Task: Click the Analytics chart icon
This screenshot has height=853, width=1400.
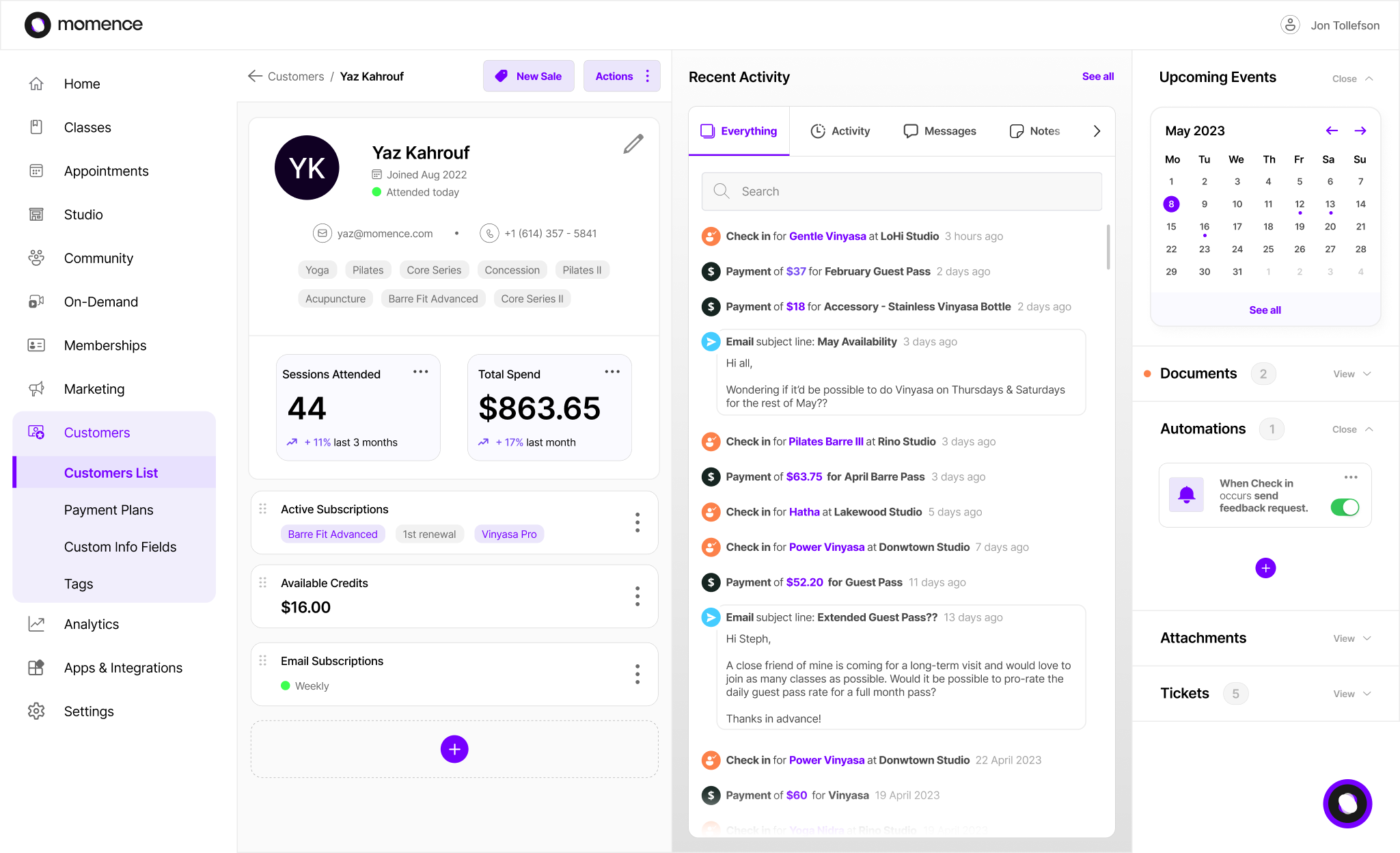Action: pyautogui.click(x=36, y=624)
